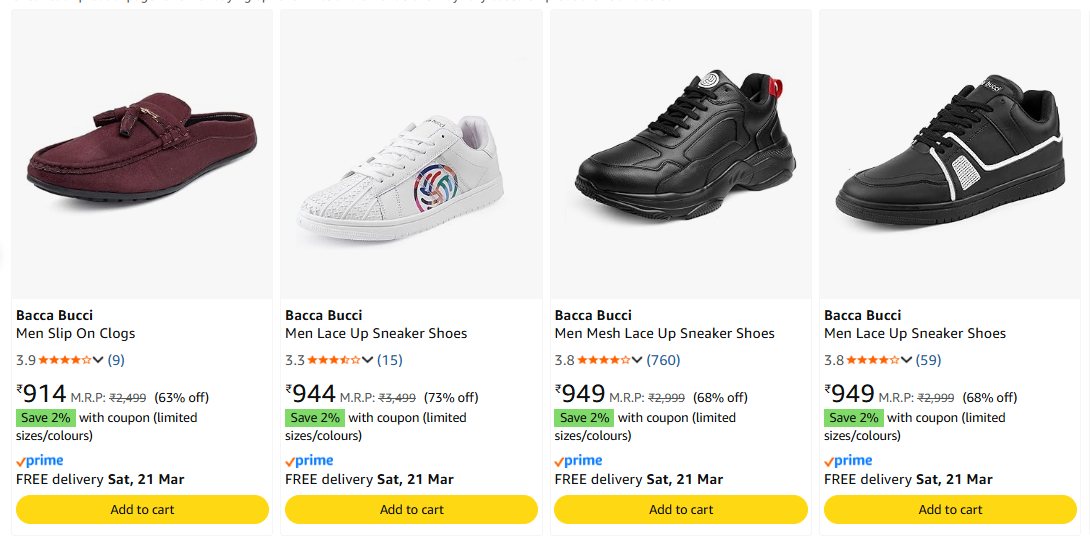Screen dimensions: 1090x536
Task: Add the ₹944 white sneakers to cart
Action: [x=411, y=510]
